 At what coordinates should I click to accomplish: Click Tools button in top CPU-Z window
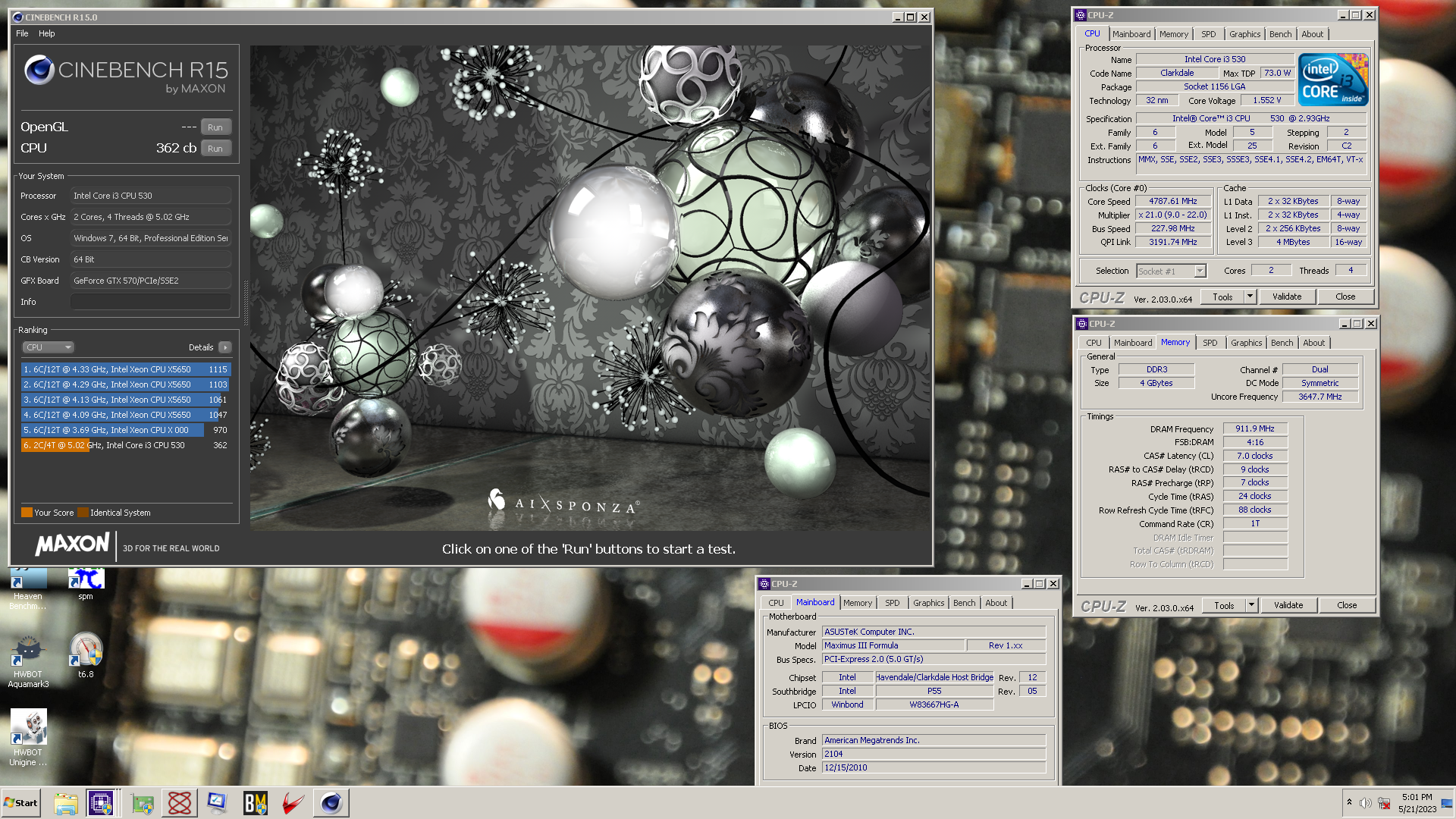[x=1222, y=297]
